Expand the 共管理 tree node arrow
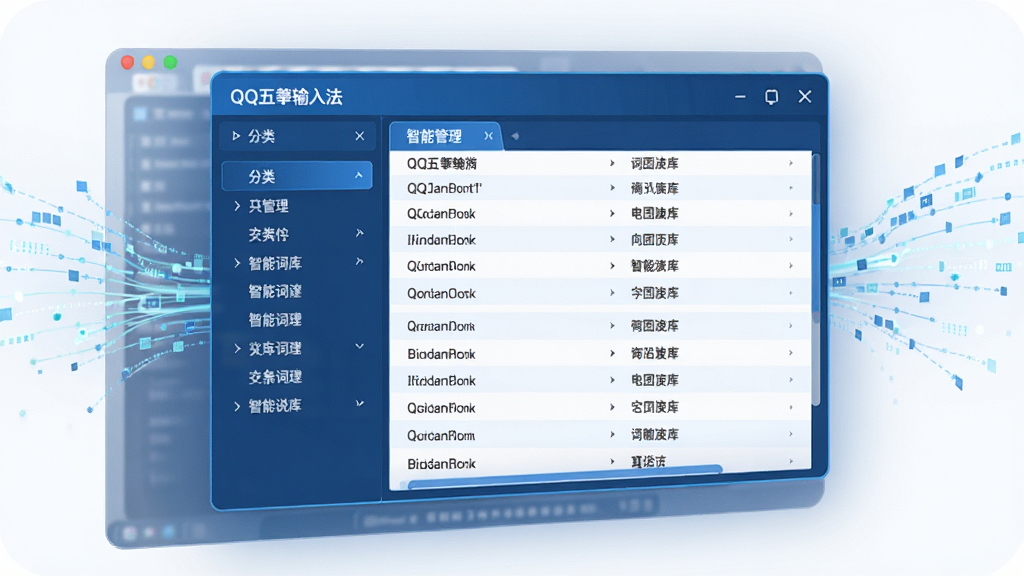The height and width of the screenshot is (576, 1024). [237, 206]
